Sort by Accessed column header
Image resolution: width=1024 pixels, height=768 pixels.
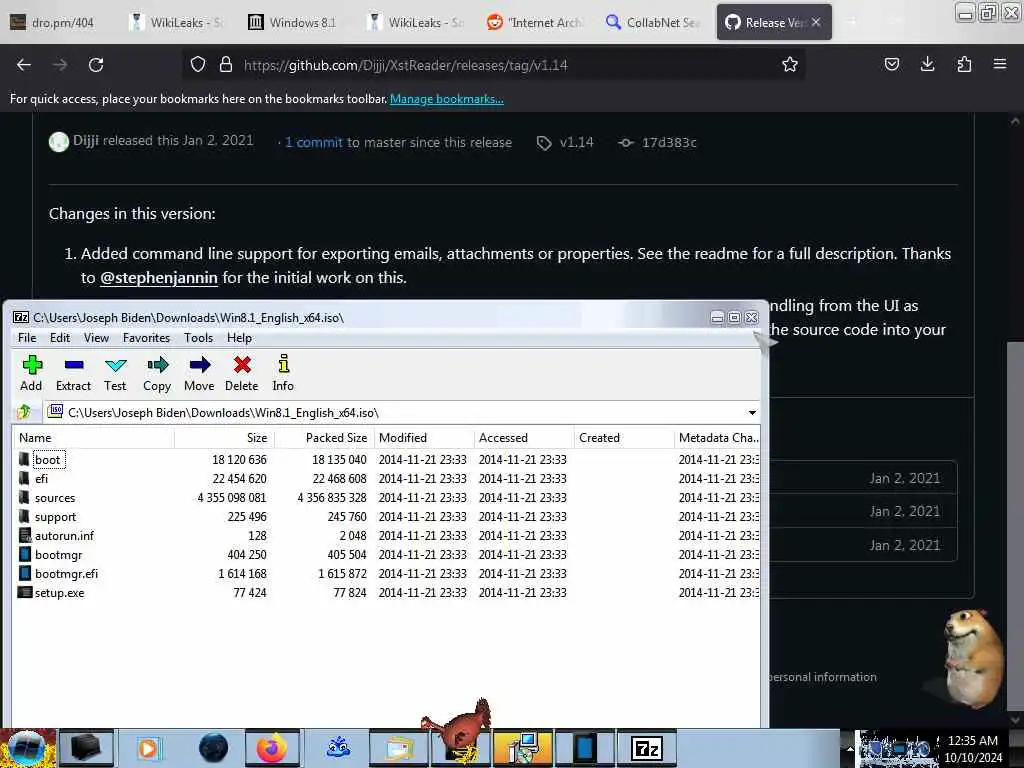click(524, 438)
